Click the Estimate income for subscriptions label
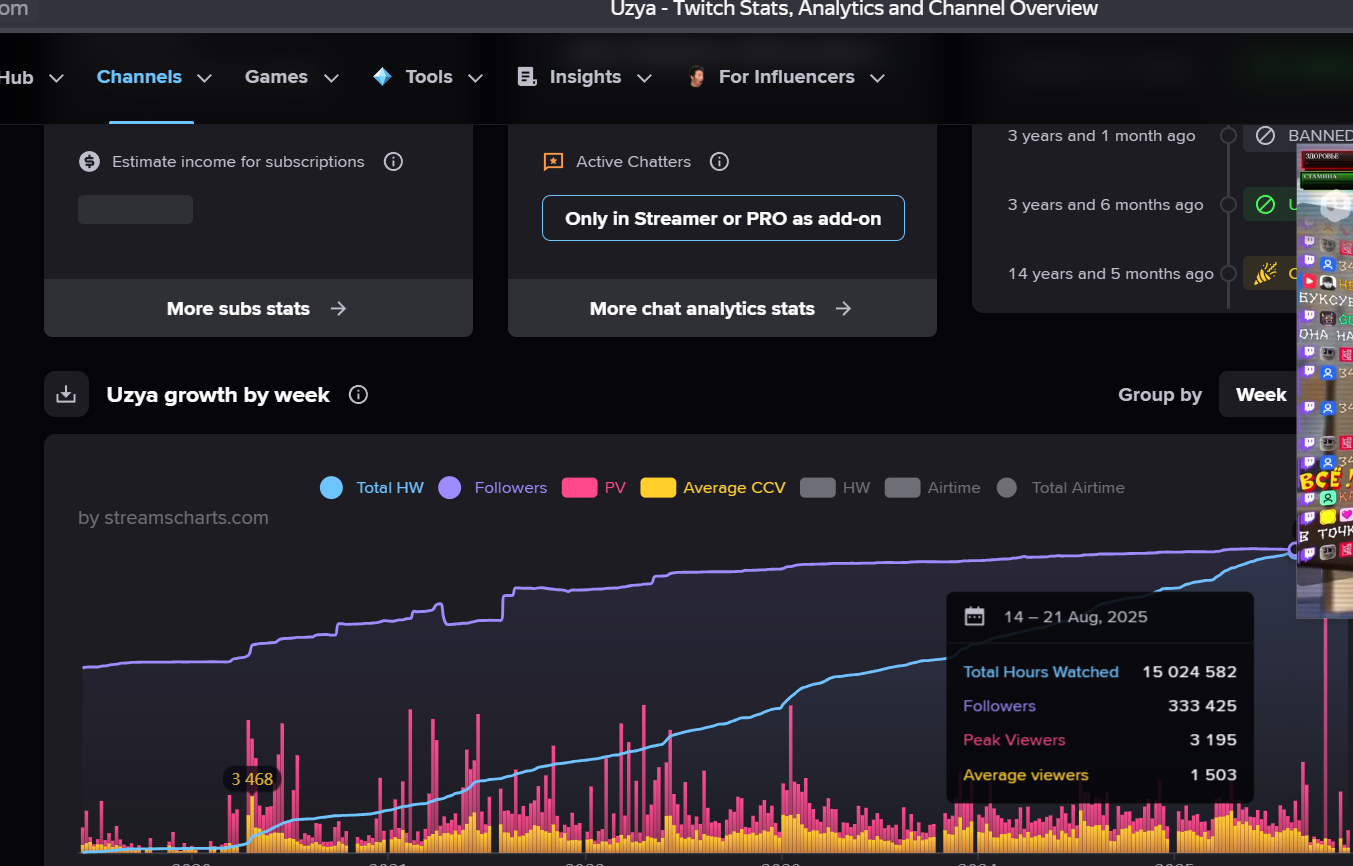Viewport: 1353px width, 866px height. (x=238, y=162)
